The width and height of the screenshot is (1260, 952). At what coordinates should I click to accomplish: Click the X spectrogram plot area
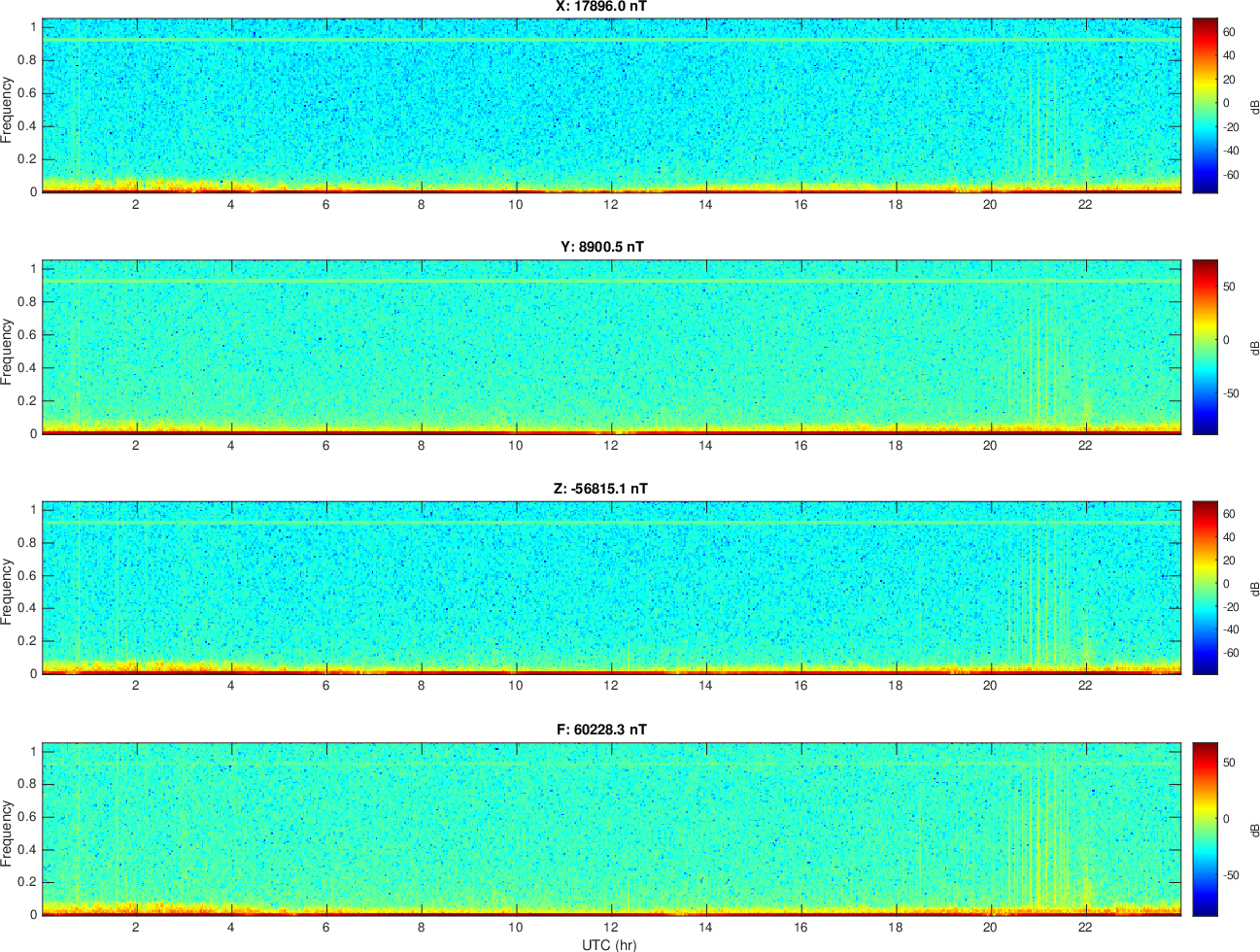point(612,105)
